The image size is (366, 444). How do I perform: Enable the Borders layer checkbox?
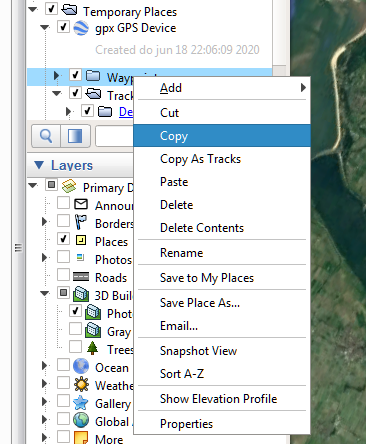63,221
